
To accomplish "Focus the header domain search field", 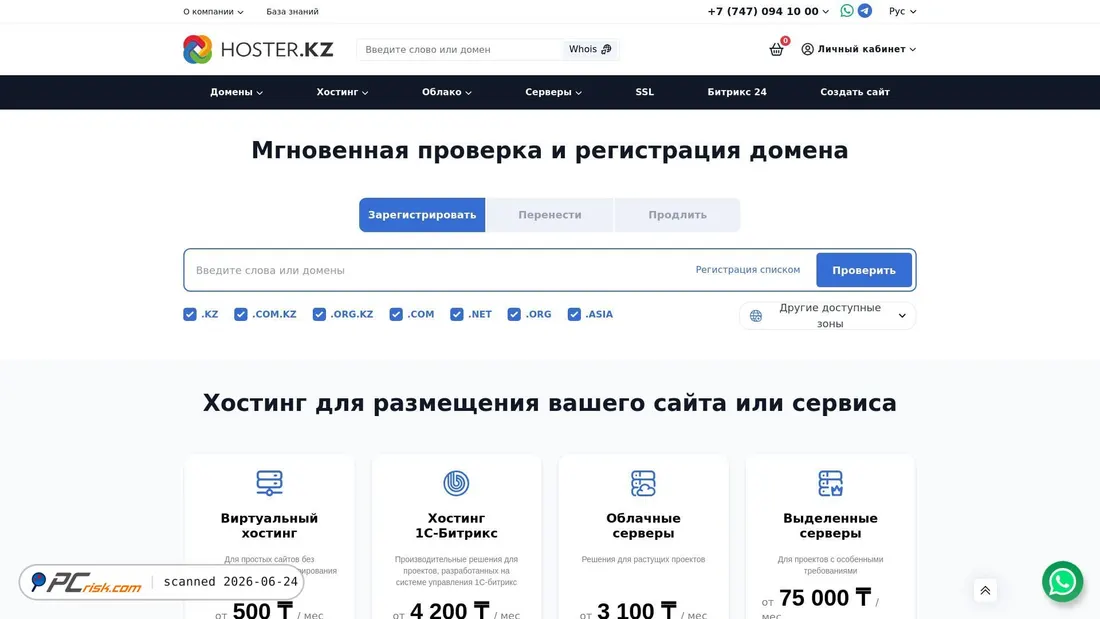I will [x=460, y=49].
